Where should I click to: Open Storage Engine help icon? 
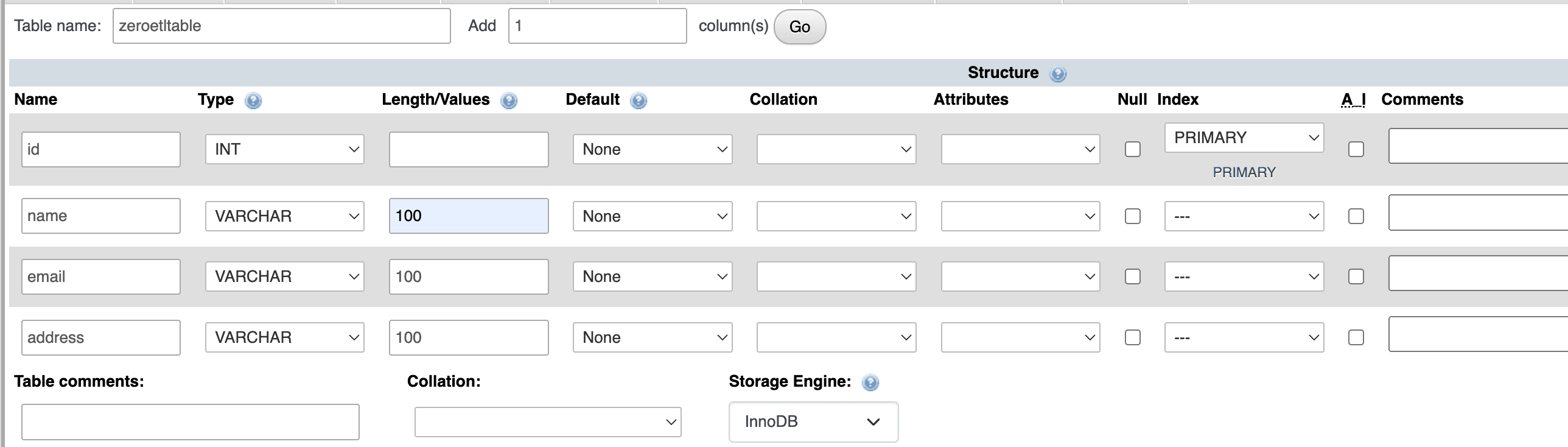(x=870, y=382)
